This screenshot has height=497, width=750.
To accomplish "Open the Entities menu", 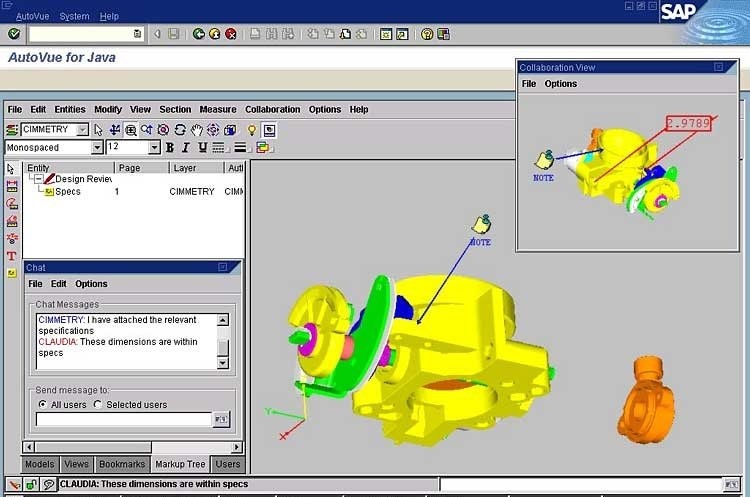I will (x=70, y=110).
